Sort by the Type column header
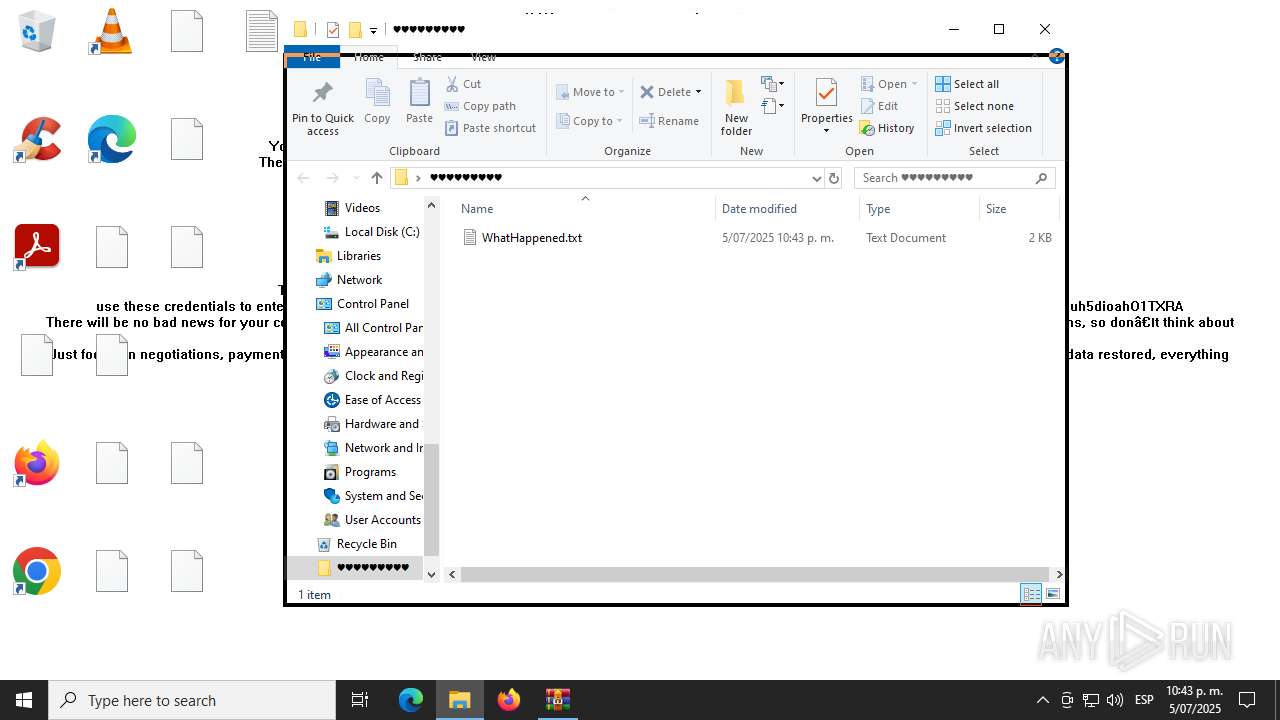1280x720 pixels. point(919,209)
